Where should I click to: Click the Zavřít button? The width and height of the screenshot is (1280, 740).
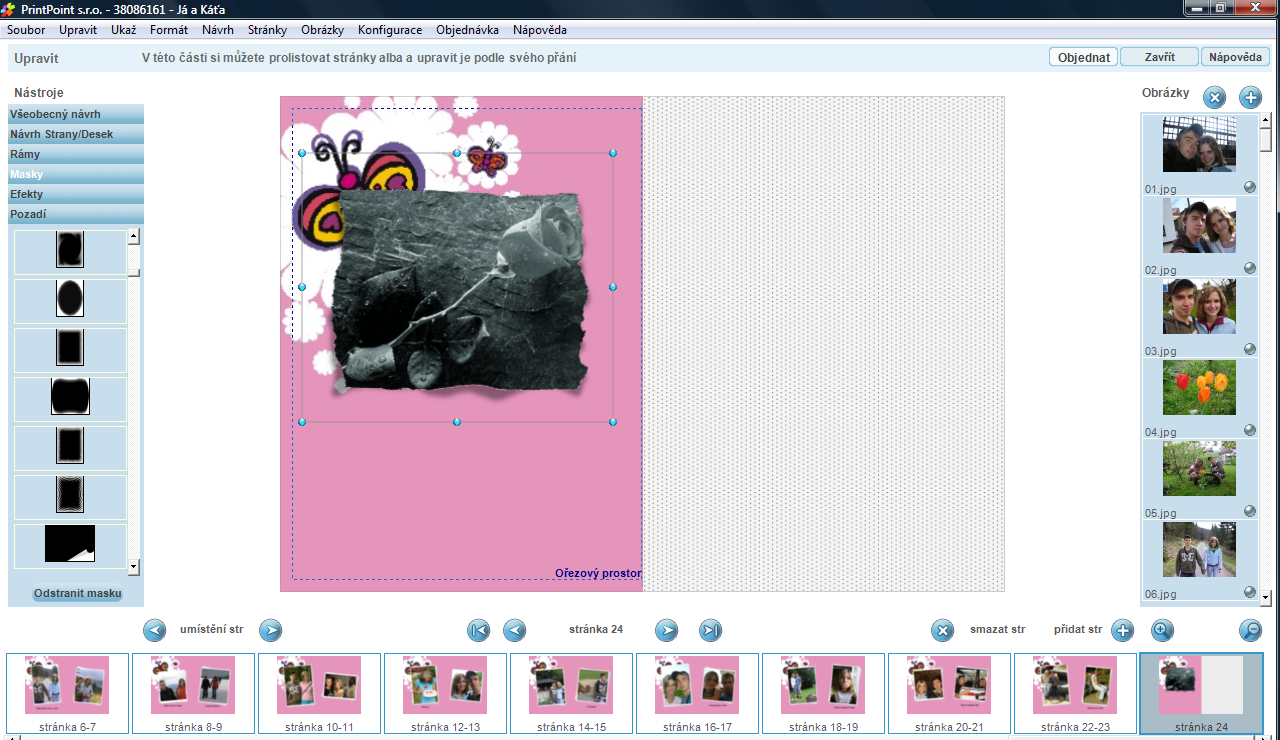[x=1159, y=57]
